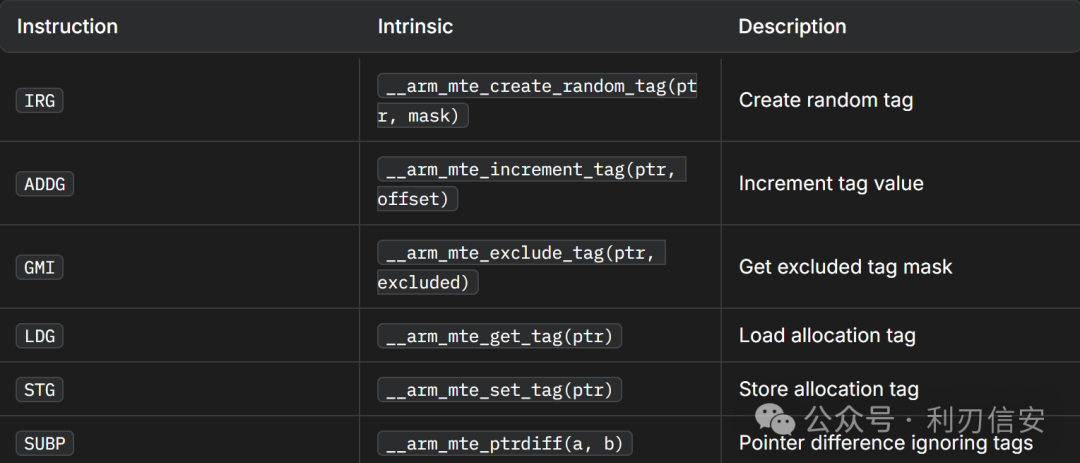Click the __arm_mte_get_tag(ptr) code snippet
The height and width of the screenshot is (463, 1080).
(x=499, y=336)
